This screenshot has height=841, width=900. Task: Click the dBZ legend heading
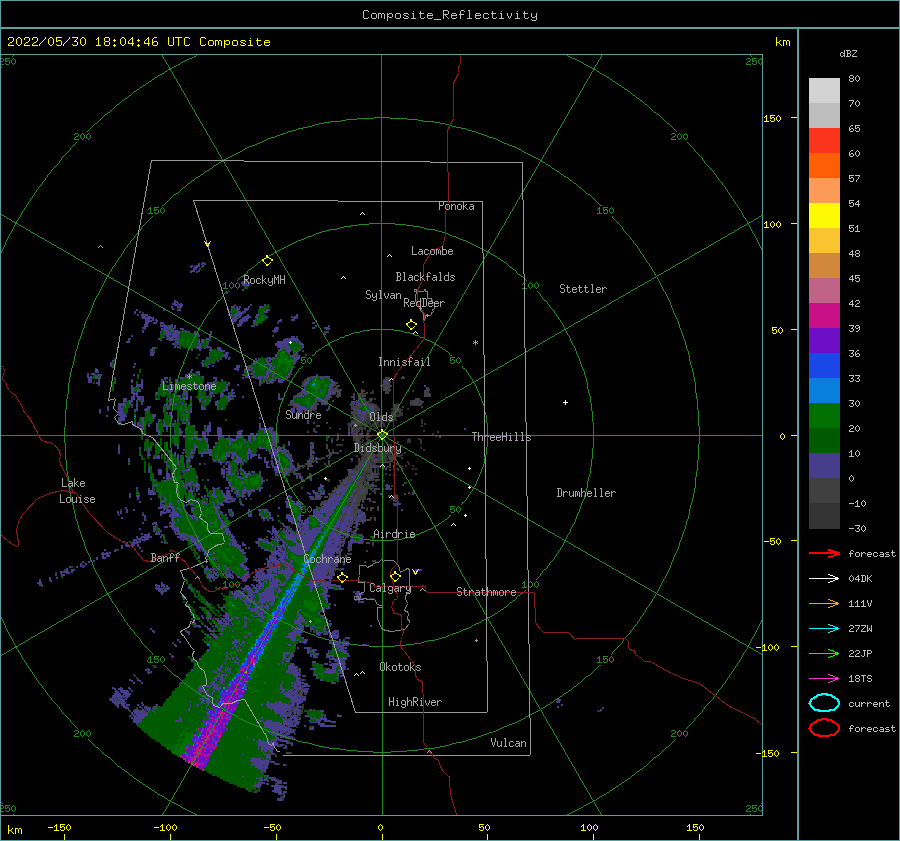pos(848,53)
